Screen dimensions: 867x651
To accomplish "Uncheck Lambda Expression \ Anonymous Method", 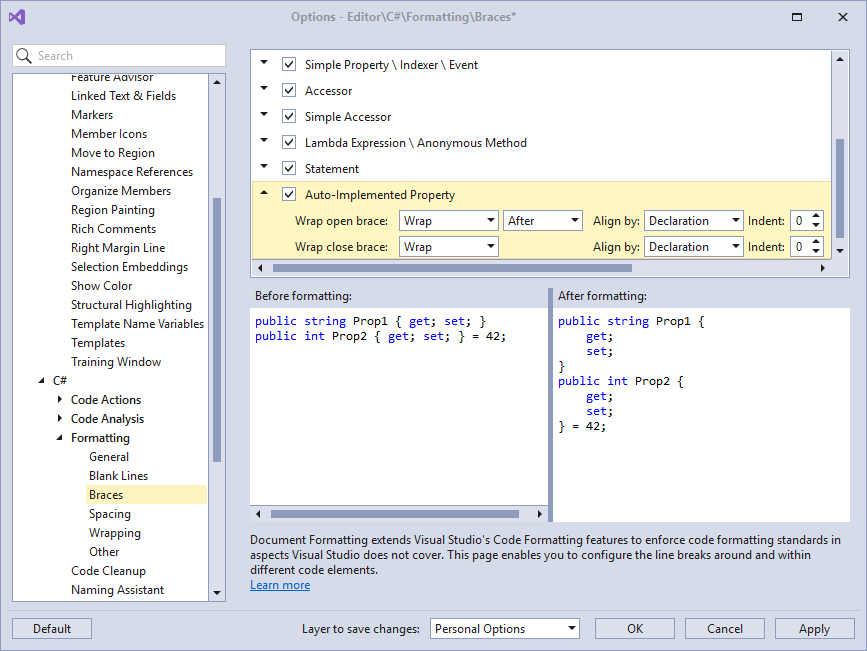I will tap(289, 142).
